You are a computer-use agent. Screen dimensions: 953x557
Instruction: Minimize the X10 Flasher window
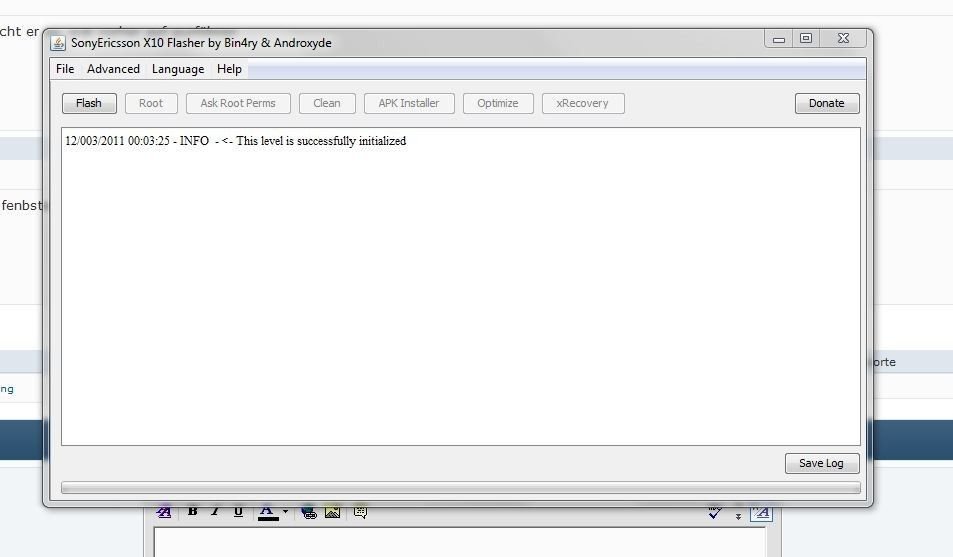point(779,39)
